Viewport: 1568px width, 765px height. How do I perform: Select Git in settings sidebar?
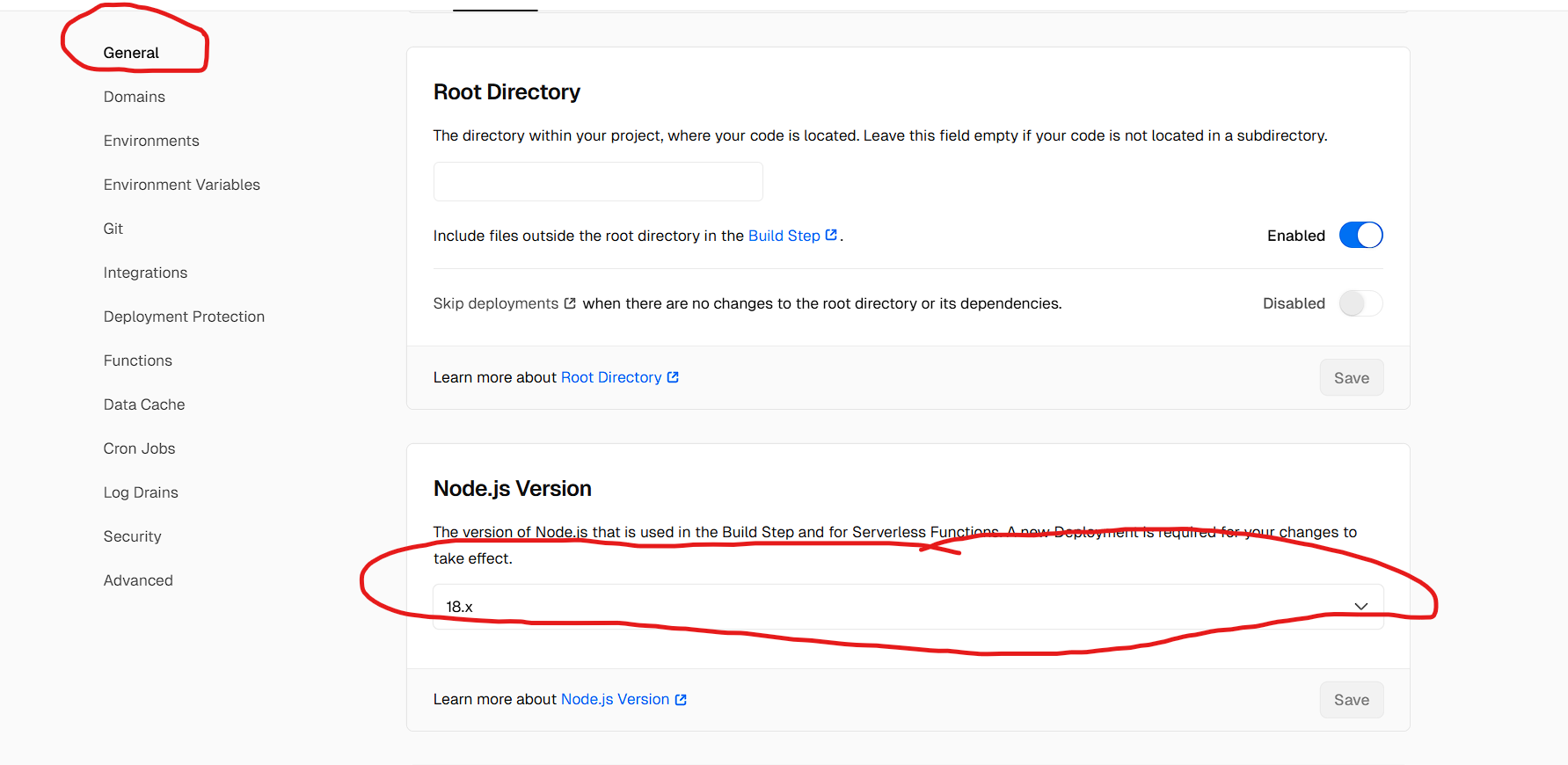(x=113, y=229)
